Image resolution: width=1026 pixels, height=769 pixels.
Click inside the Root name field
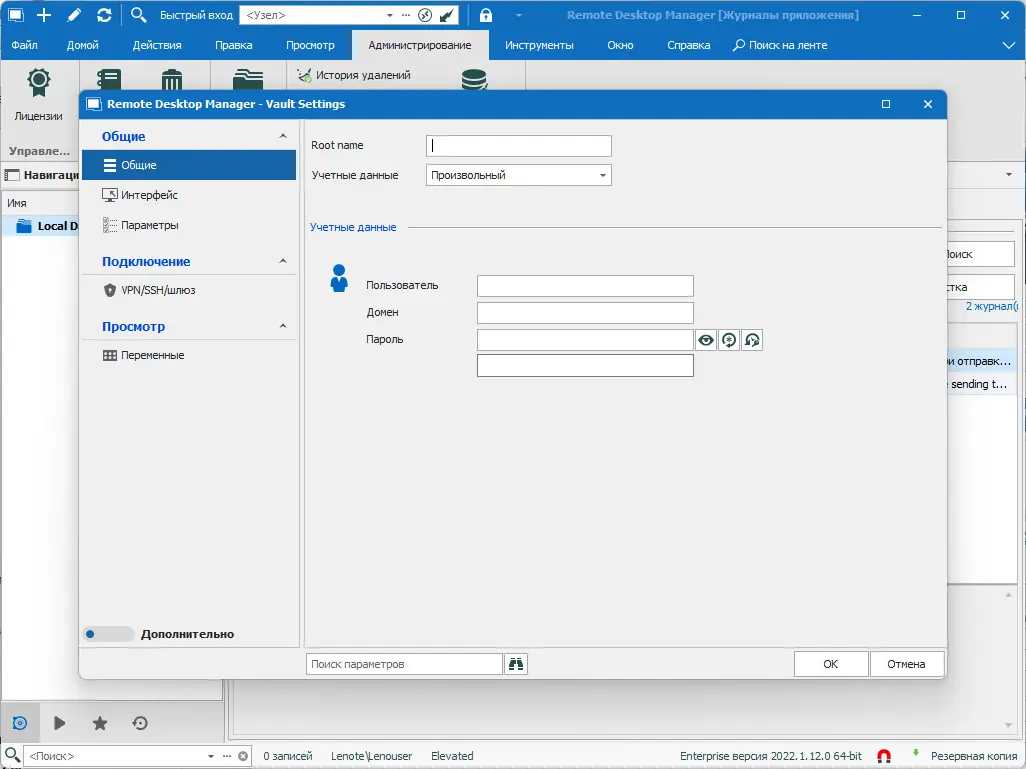click(517, 145)
